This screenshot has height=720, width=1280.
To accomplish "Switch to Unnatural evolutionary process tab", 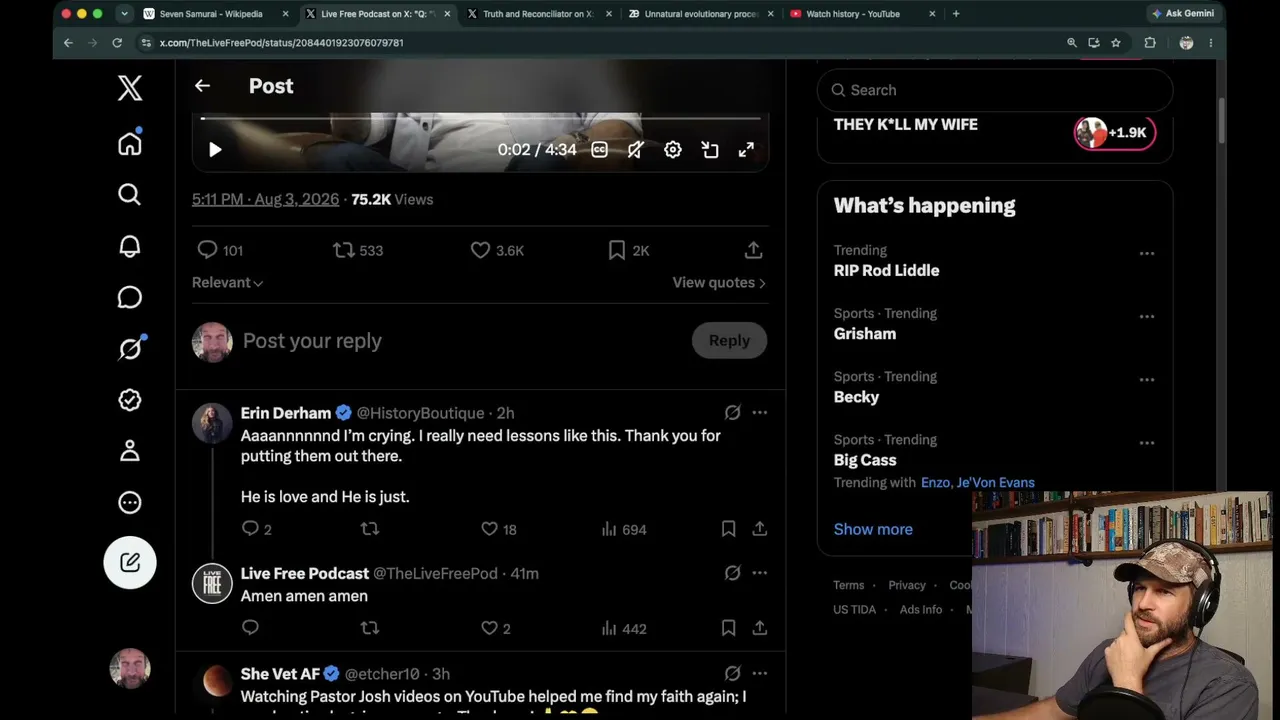I will [x=701, y=14].
